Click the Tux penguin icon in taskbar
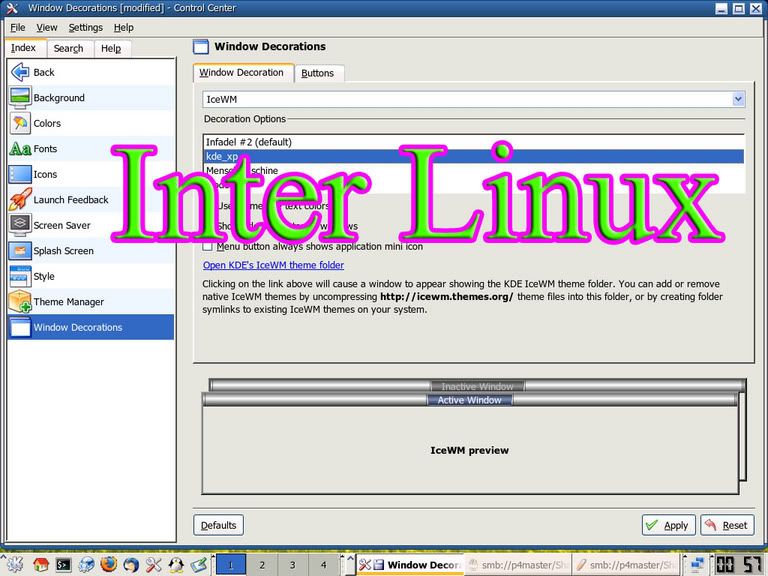This screenshot has height=576, width=768. pyautogui.click(x=176, y=565)
